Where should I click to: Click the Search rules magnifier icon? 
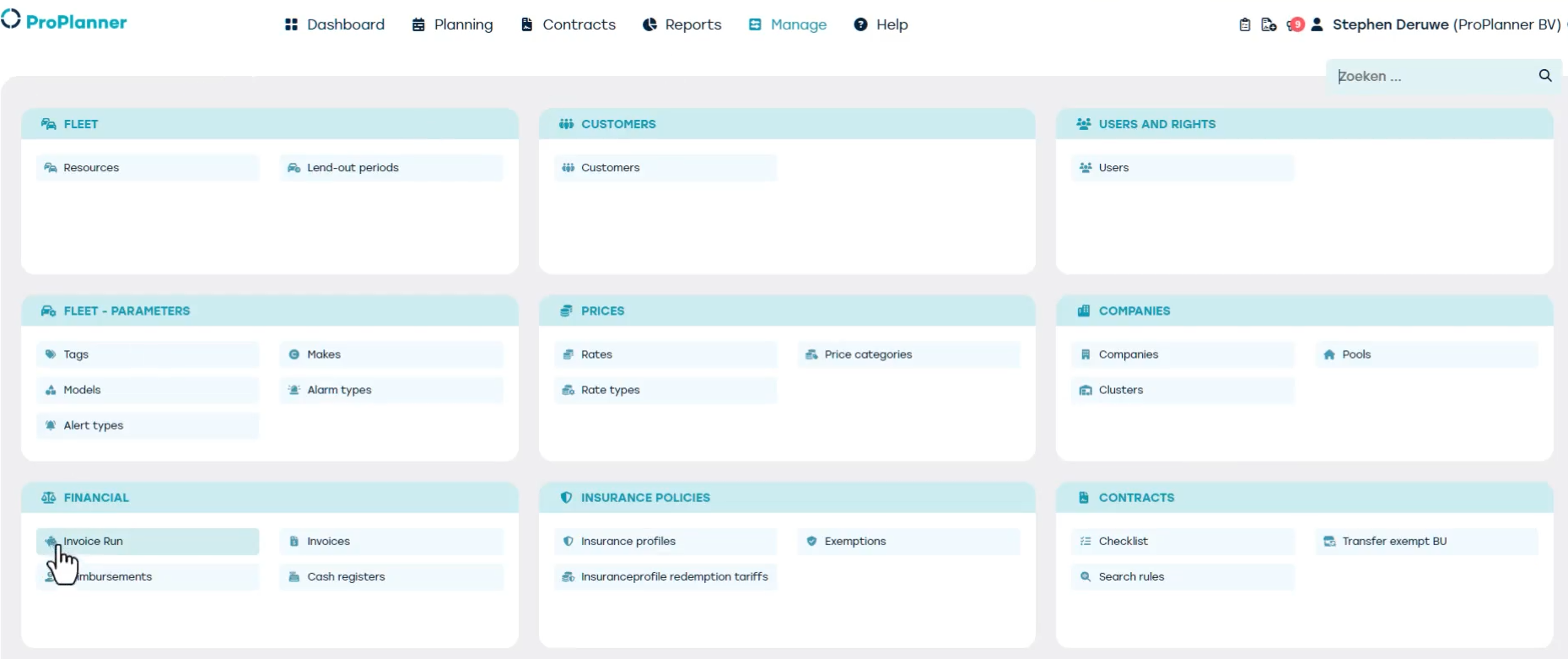pos(1086,577)
